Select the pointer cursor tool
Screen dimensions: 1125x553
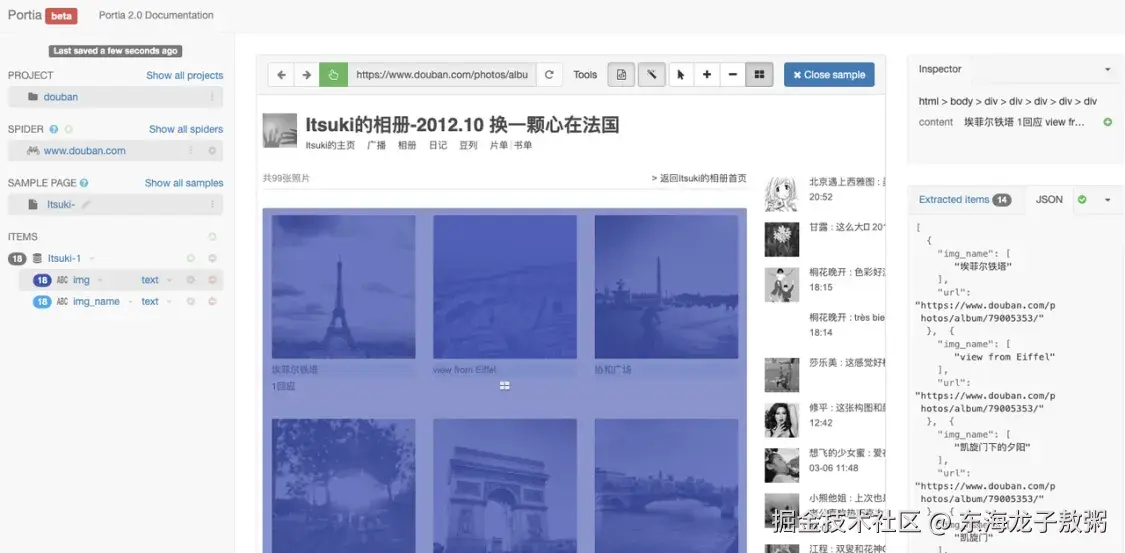[x=681, y=75]
